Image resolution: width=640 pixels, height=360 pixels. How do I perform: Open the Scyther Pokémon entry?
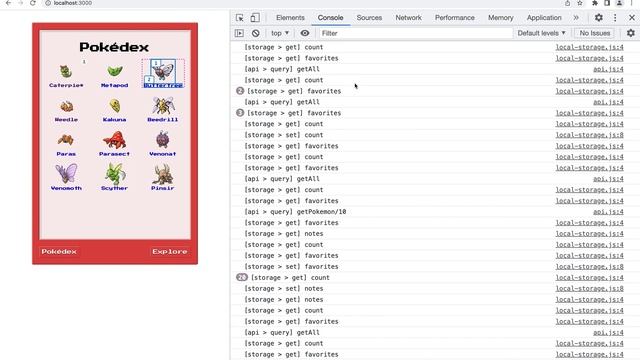(114, 177)
